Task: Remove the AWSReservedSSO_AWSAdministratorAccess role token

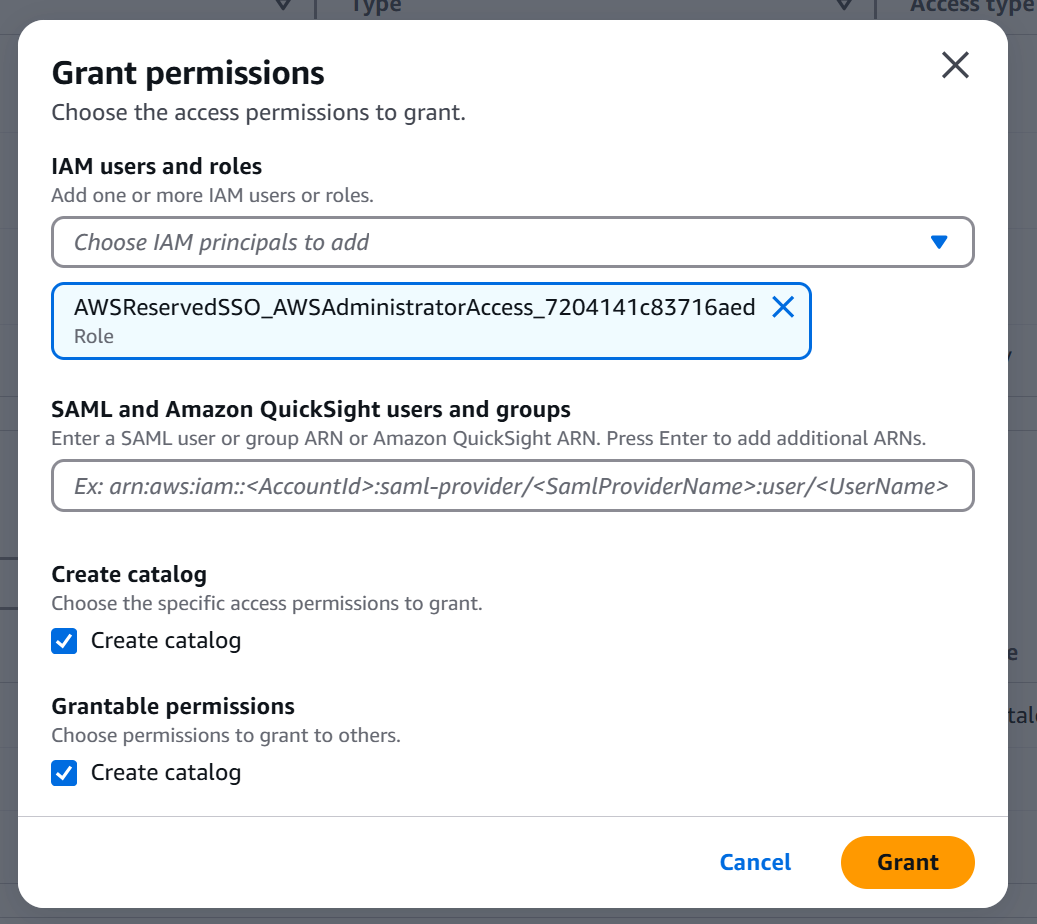Action: click(x=783, y=308)
